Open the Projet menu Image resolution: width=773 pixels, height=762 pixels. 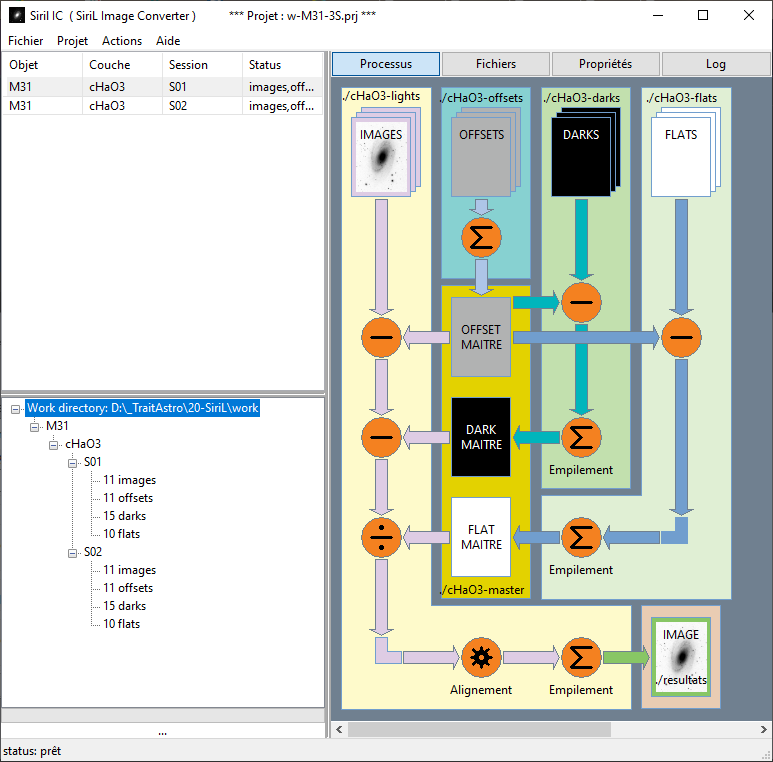click(72, 41)
